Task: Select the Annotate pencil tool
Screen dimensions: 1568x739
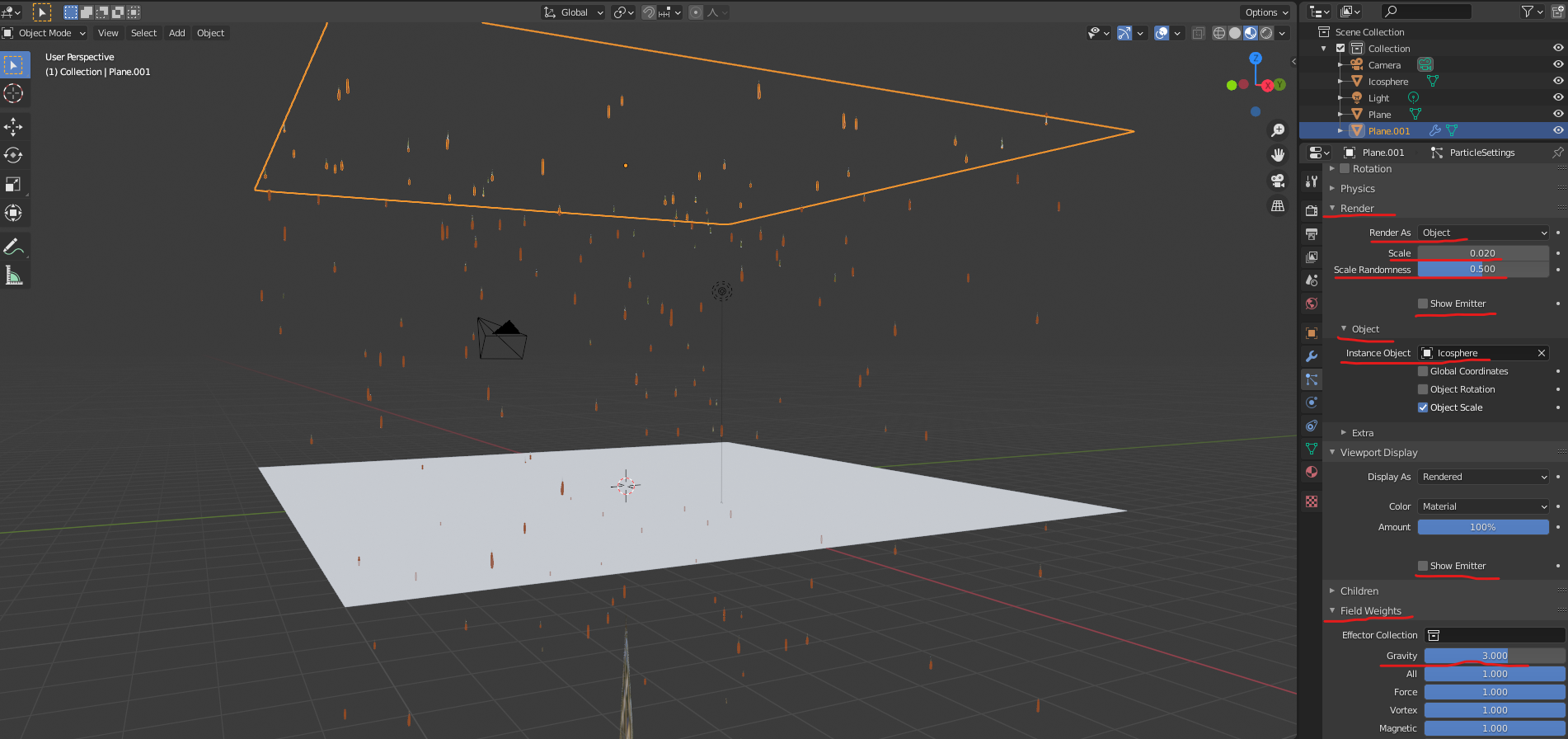Action: 13,246
